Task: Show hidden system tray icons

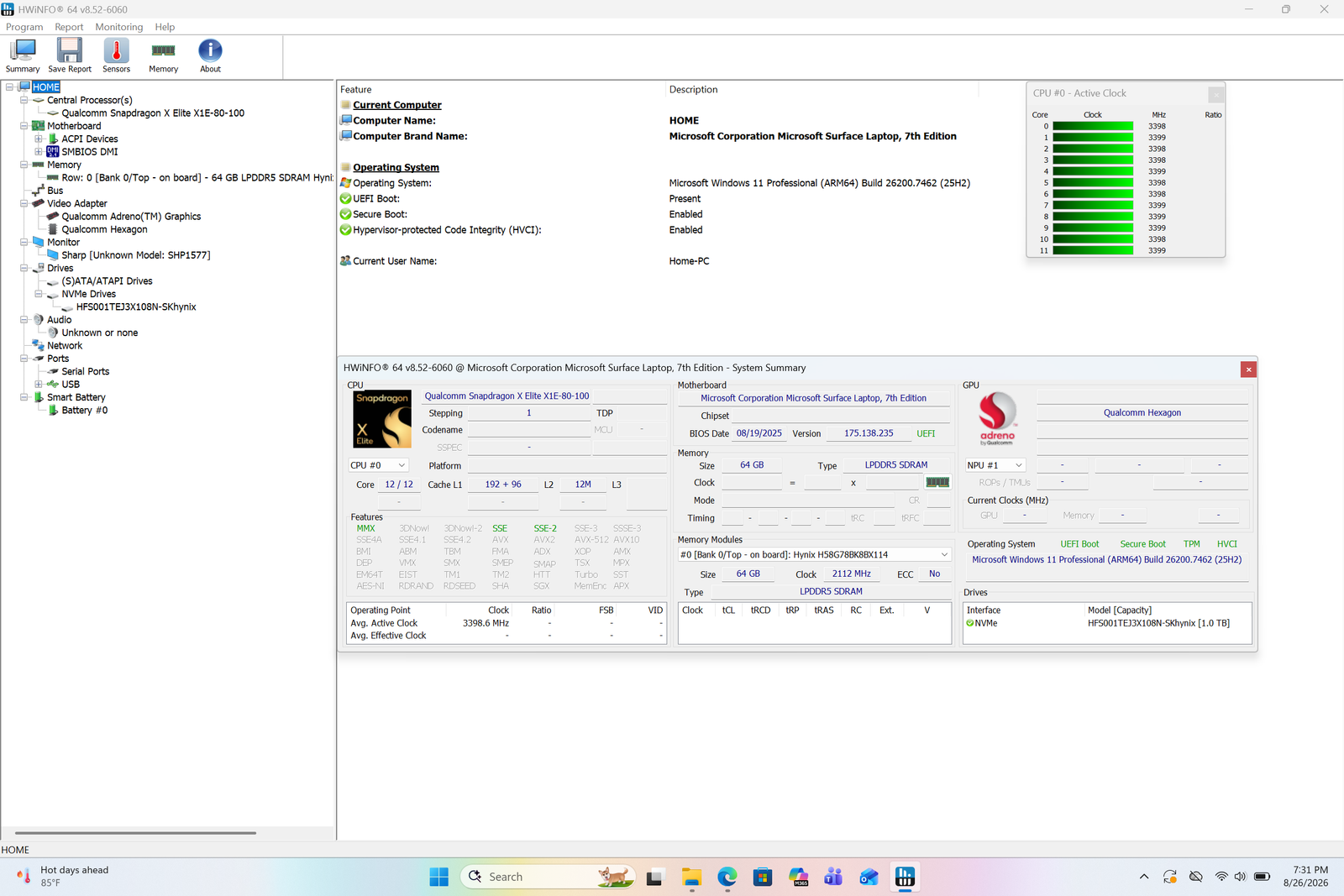Action: tap(1144, 877)
